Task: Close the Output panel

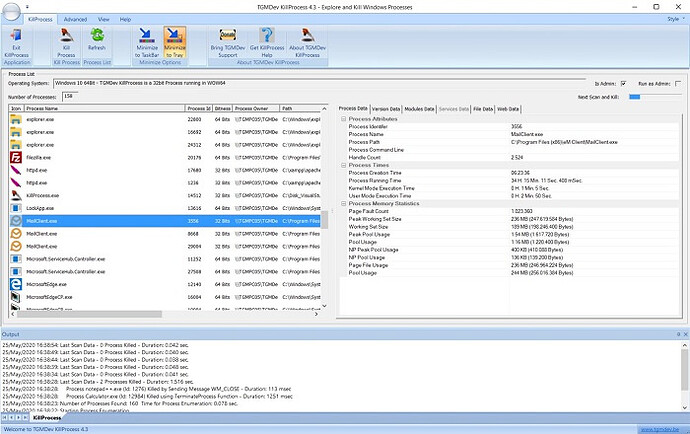Action: (x=685, y=335)
